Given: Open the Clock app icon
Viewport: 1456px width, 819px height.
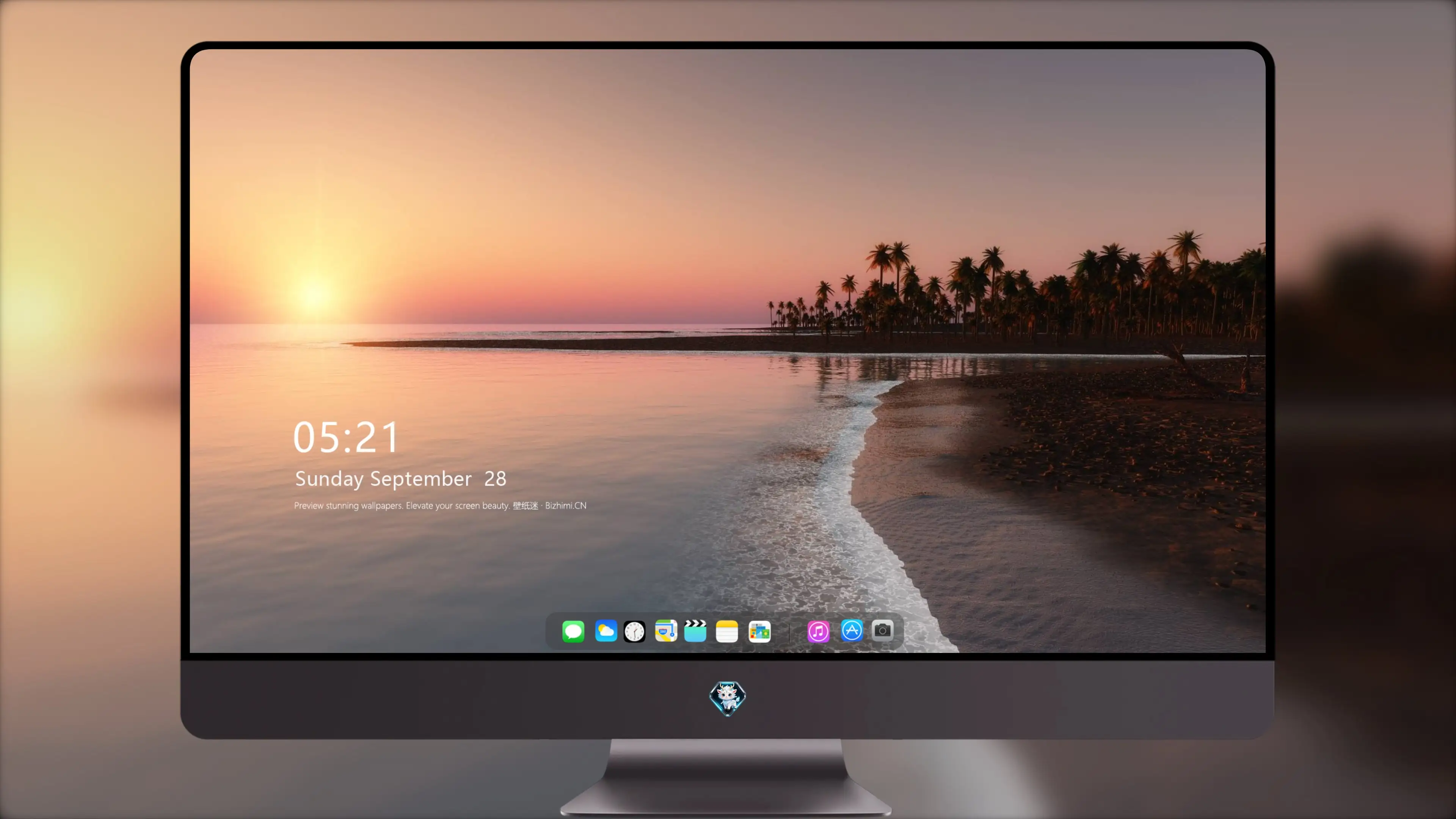Looking at the screenshot, I should click(x=634, y=631).
